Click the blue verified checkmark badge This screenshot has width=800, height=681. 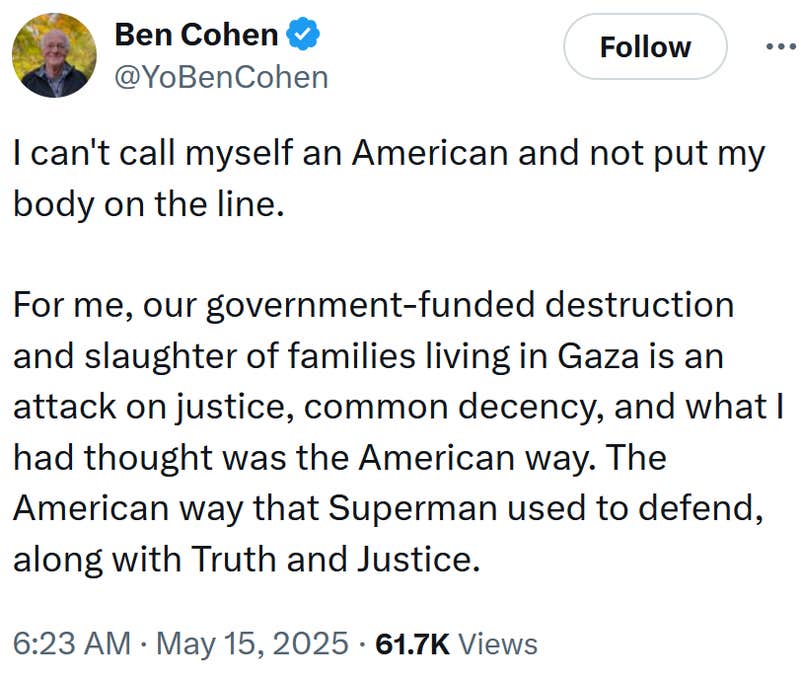[303, 34]
